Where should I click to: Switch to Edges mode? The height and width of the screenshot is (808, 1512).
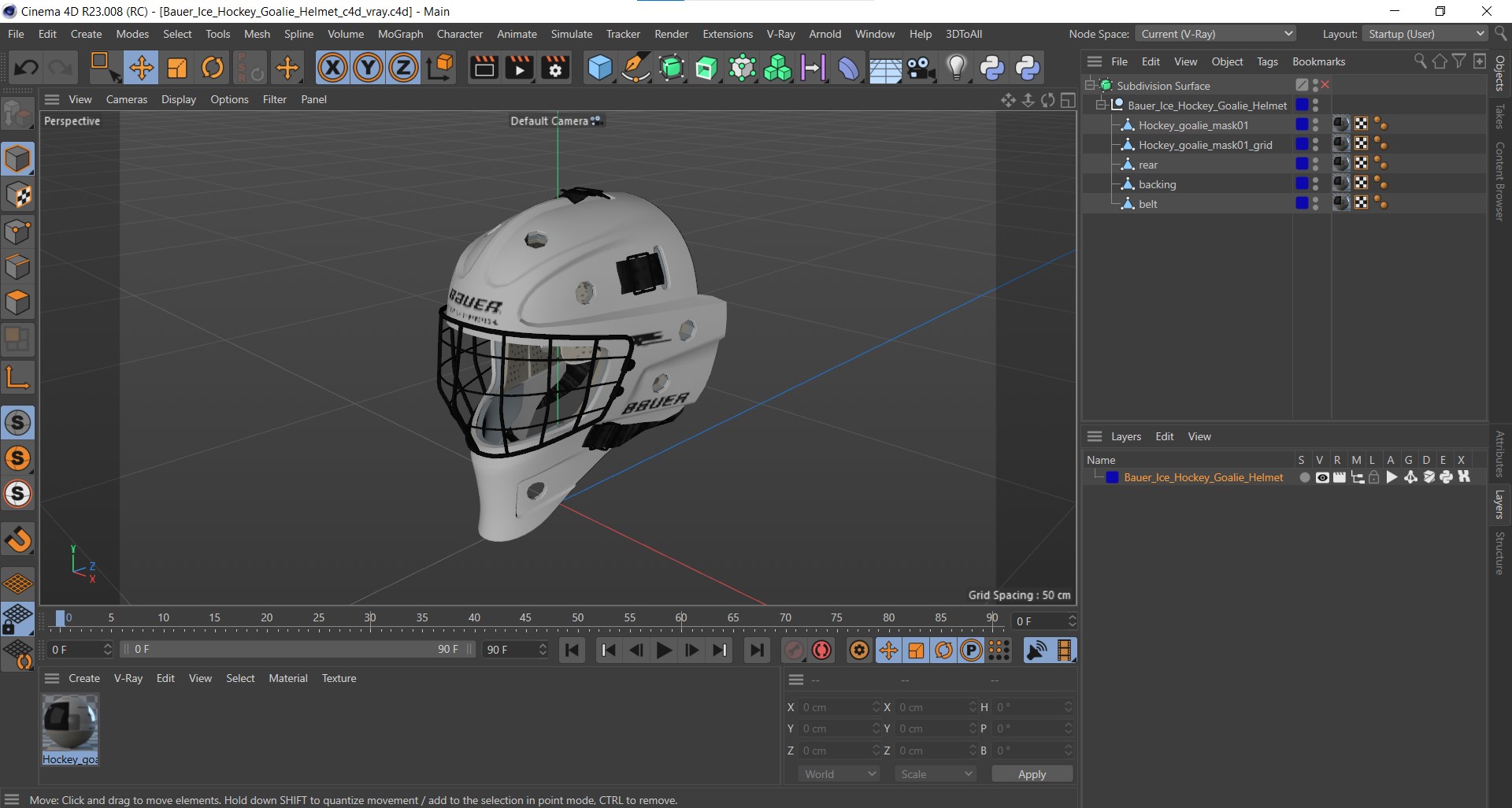[17, 267]
